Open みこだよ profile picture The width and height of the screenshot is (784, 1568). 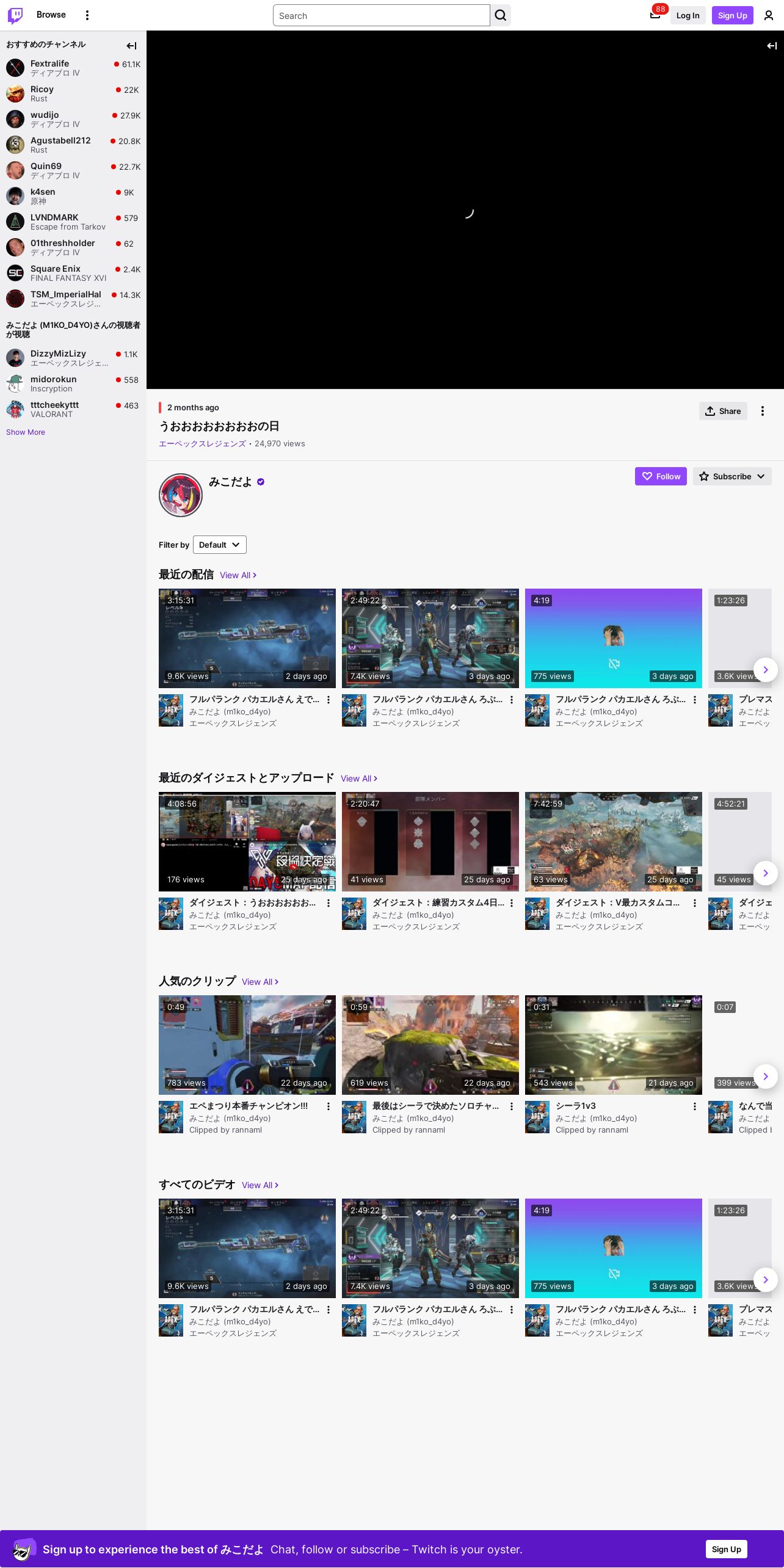point(181,495)
